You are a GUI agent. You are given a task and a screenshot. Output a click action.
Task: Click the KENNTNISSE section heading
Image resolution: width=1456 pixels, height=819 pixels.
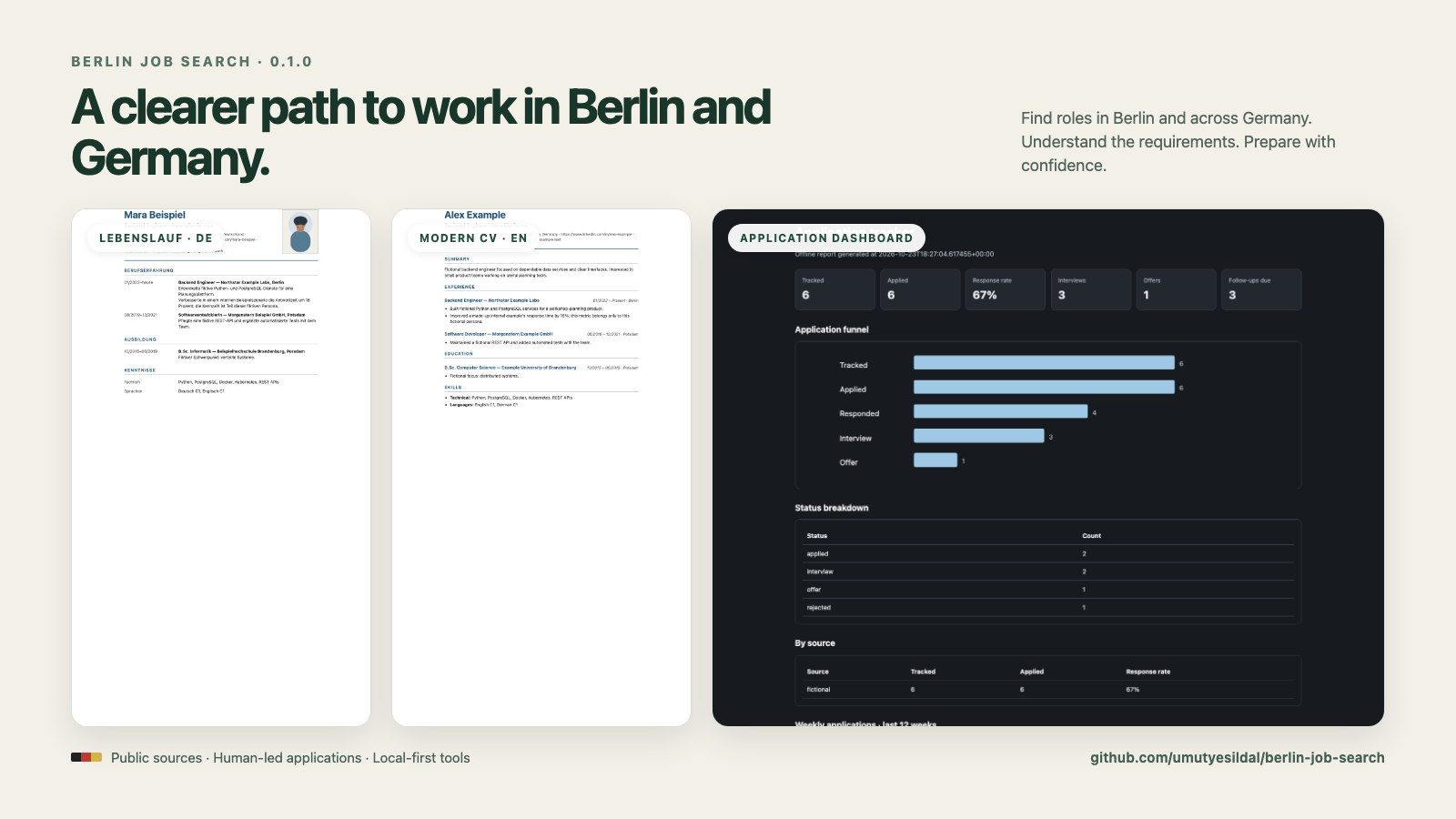point(140,370)
